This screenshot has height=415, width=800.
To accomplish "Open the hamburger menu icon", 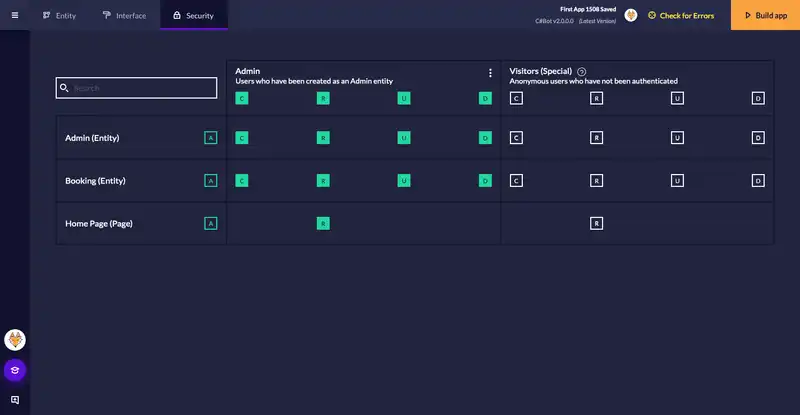I will coord(14,15).
